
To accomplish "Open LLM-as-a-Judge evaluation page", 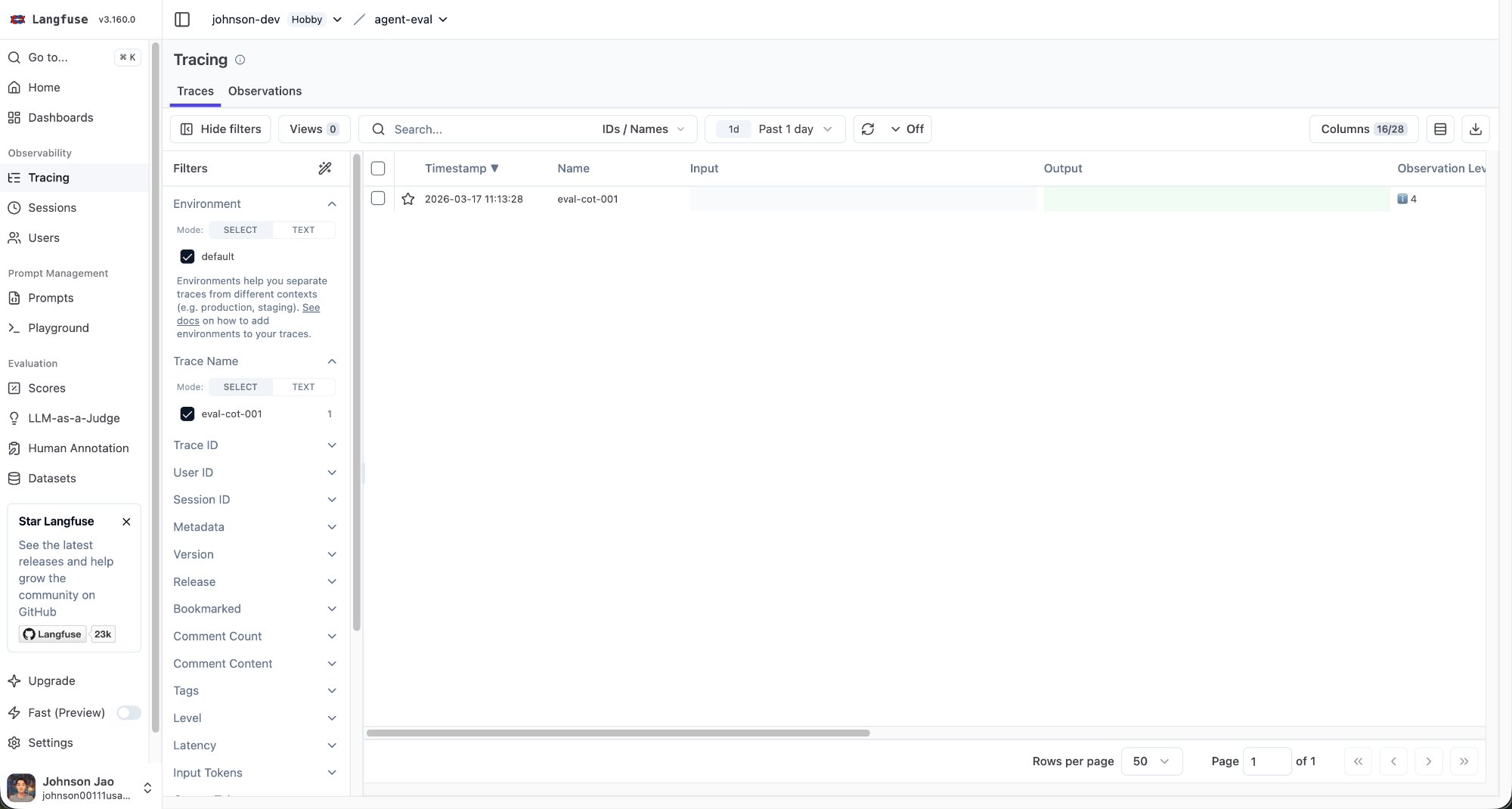I will (73, 417).
